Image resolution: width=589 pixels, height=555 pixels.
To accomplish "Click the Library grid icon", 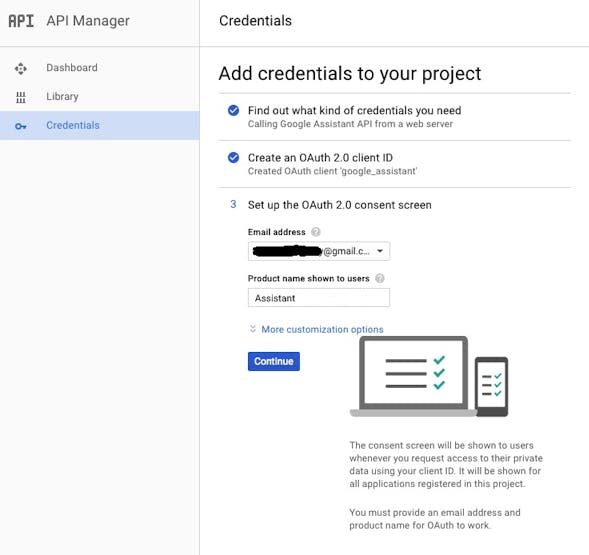I will coord(21,97).
